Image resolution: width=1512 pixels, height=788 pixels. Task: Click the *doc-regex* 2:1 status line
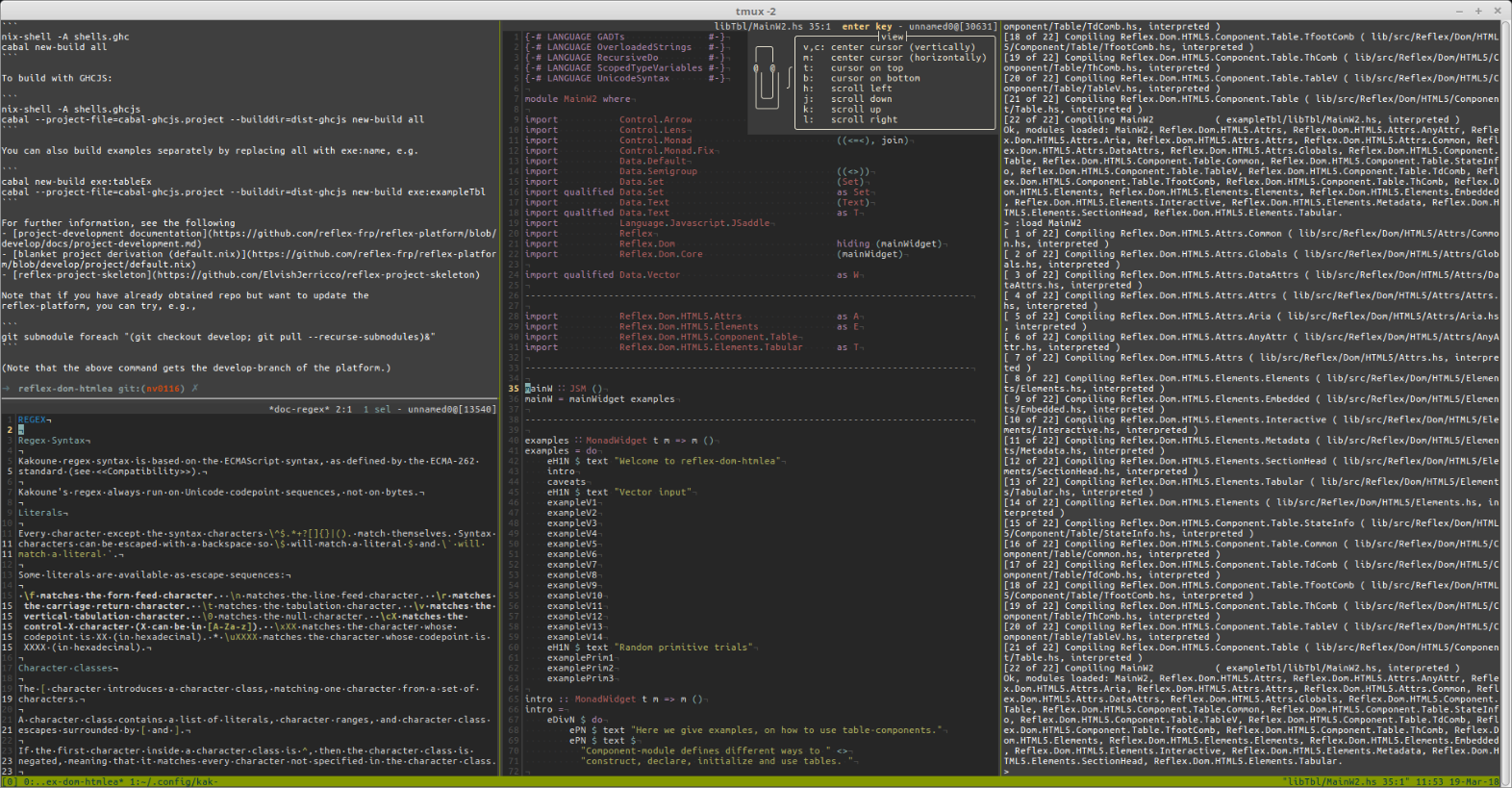(x=311, y=409)
